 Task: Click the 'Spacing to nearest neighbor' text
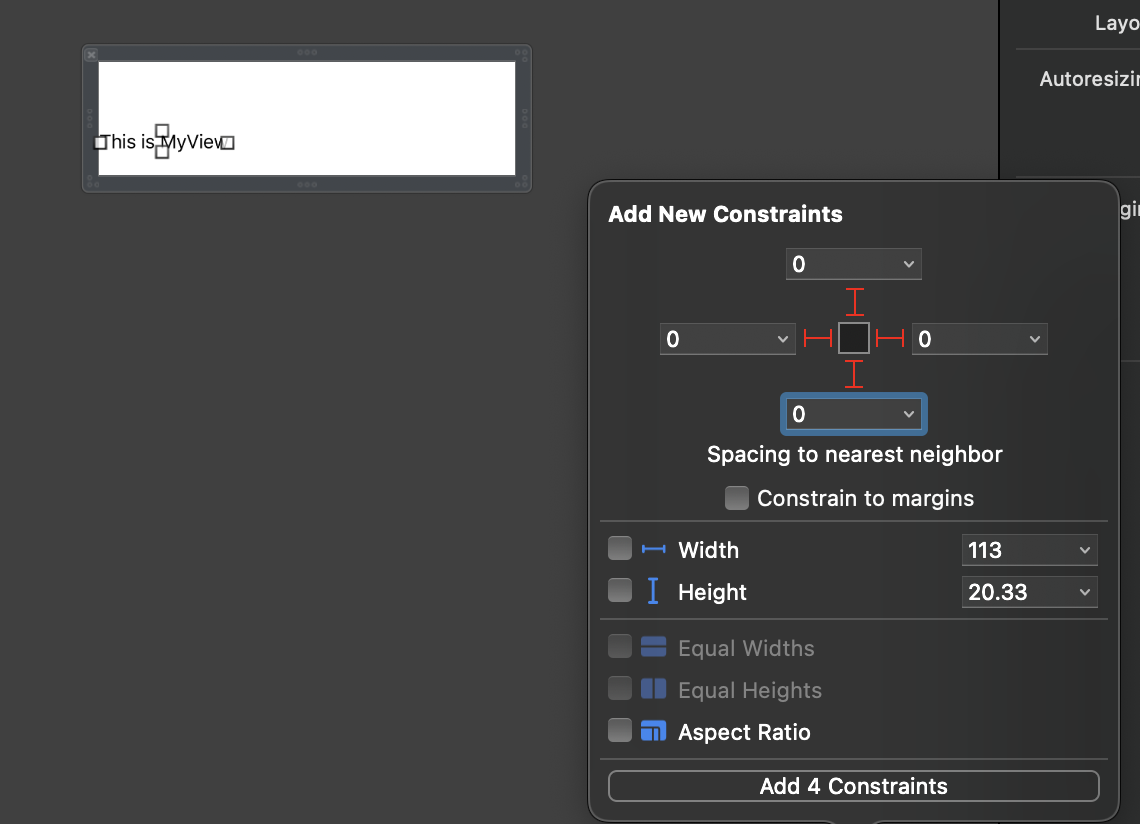[854, 455]
